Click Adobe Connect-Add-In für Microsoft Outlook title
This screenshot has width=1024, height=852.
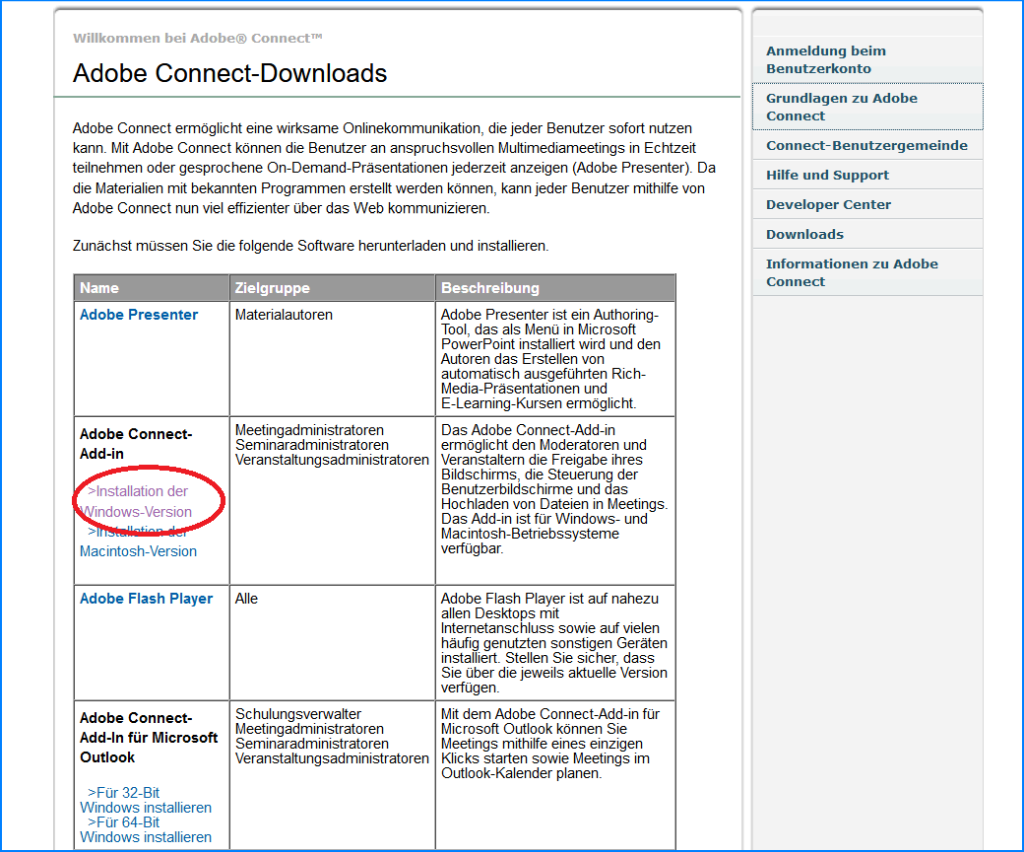click(148, 738)
